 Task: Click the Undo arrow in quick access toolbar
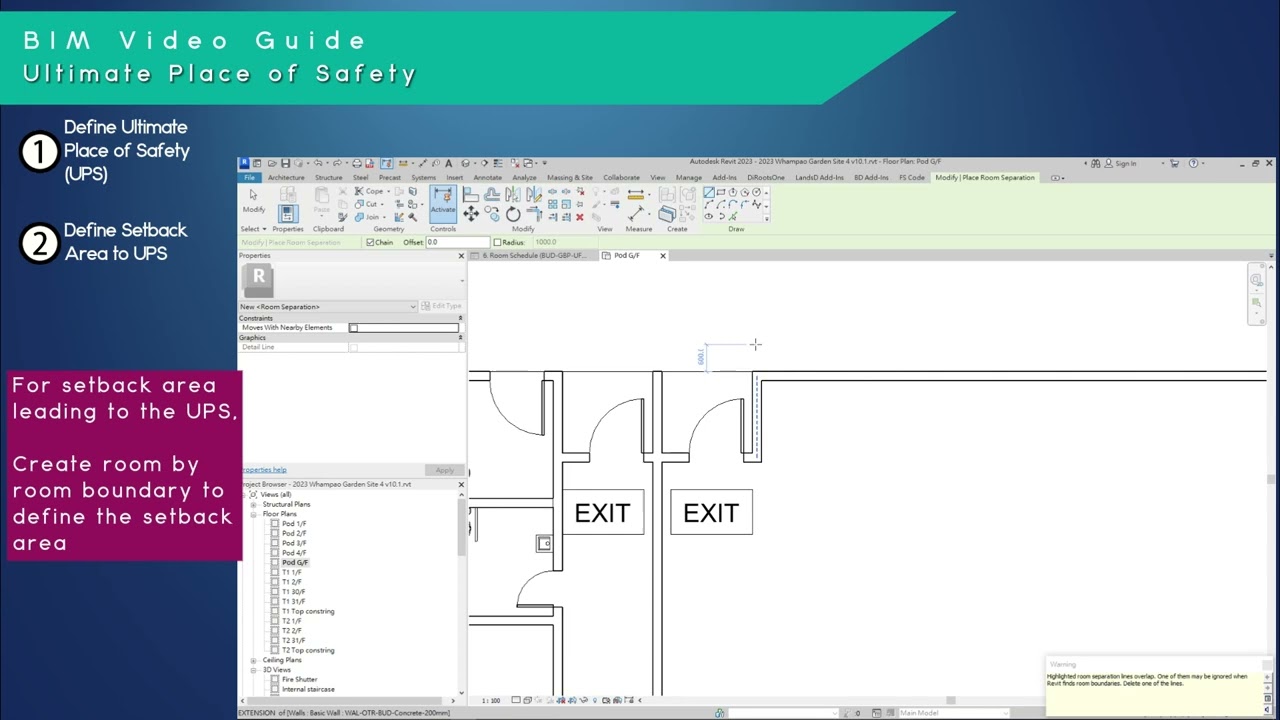[x=317, y=163]
